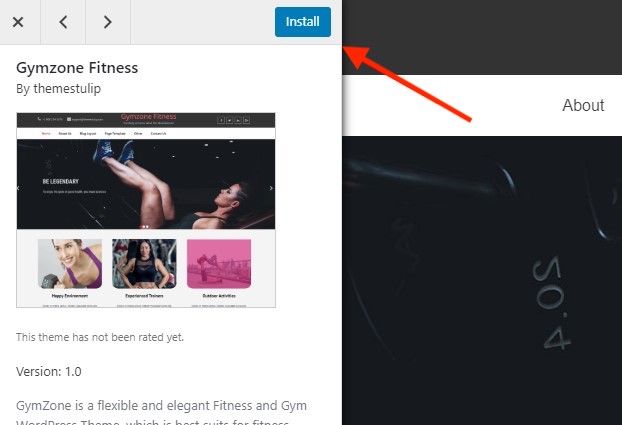The width and height of the screenshot is (622, 425).
Task: Click the Experienced Trainers image
Action: tap(144, 263)
